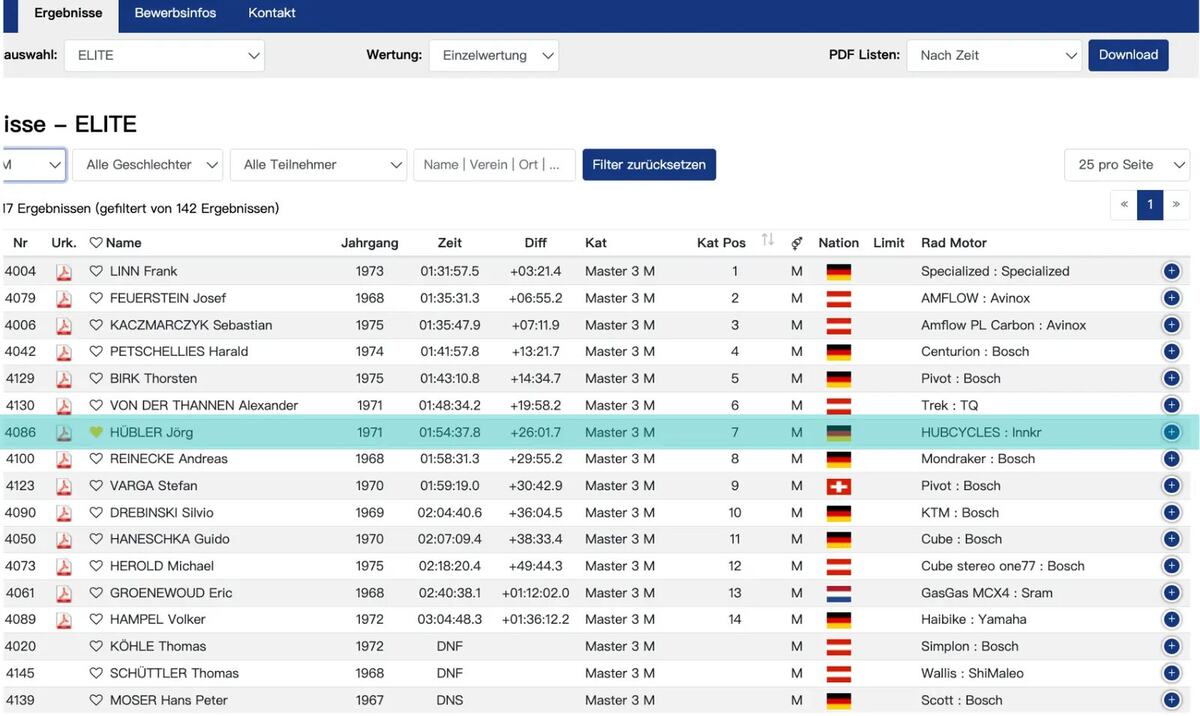Open PDF certificate for GROENEWOUD Eric
Image resolution: width=1200 pixels, height=716 pixels.
(64, 593)
